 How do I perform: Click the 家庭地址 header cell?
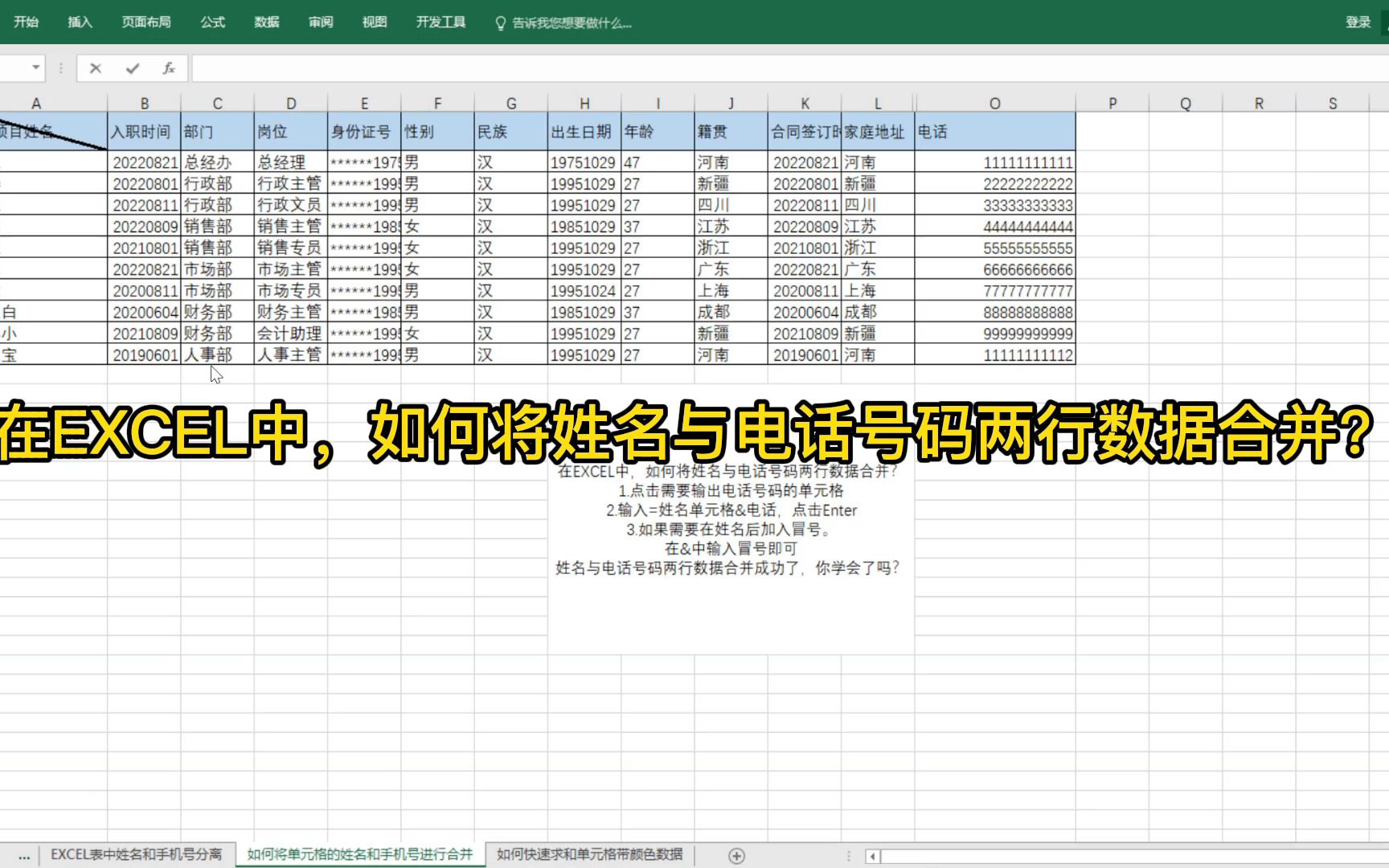pos(878,131)
